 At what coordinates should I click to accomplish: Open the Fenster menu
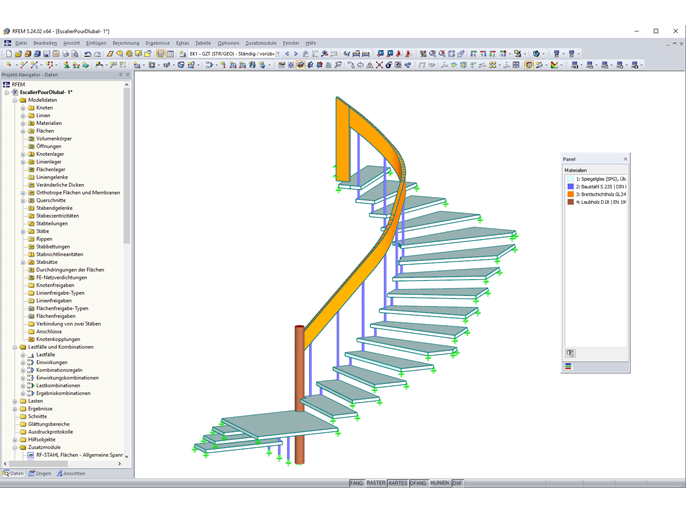(x=291, y=43)
